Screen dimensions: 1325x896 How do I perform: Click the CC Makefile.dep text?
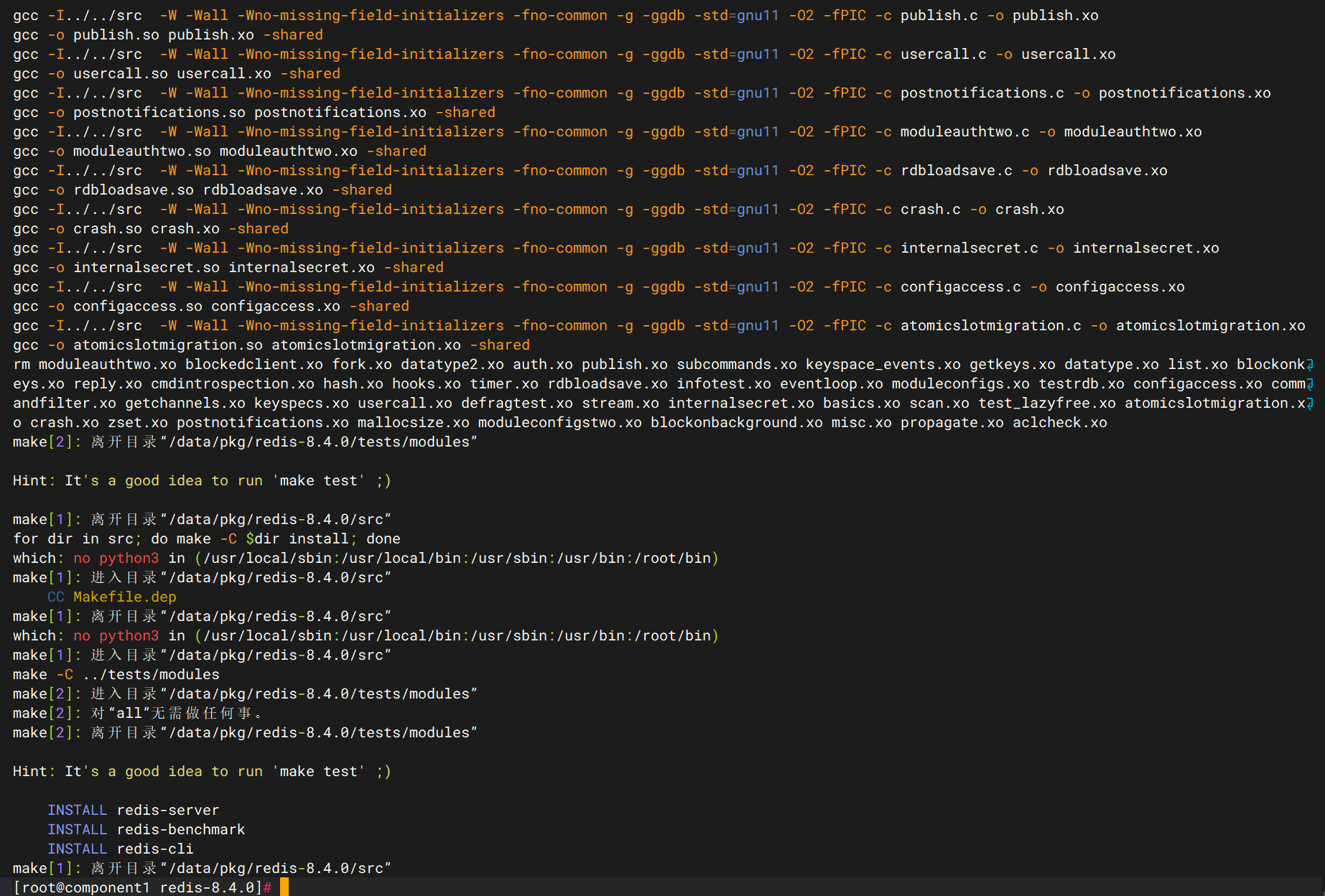point(111,597)
